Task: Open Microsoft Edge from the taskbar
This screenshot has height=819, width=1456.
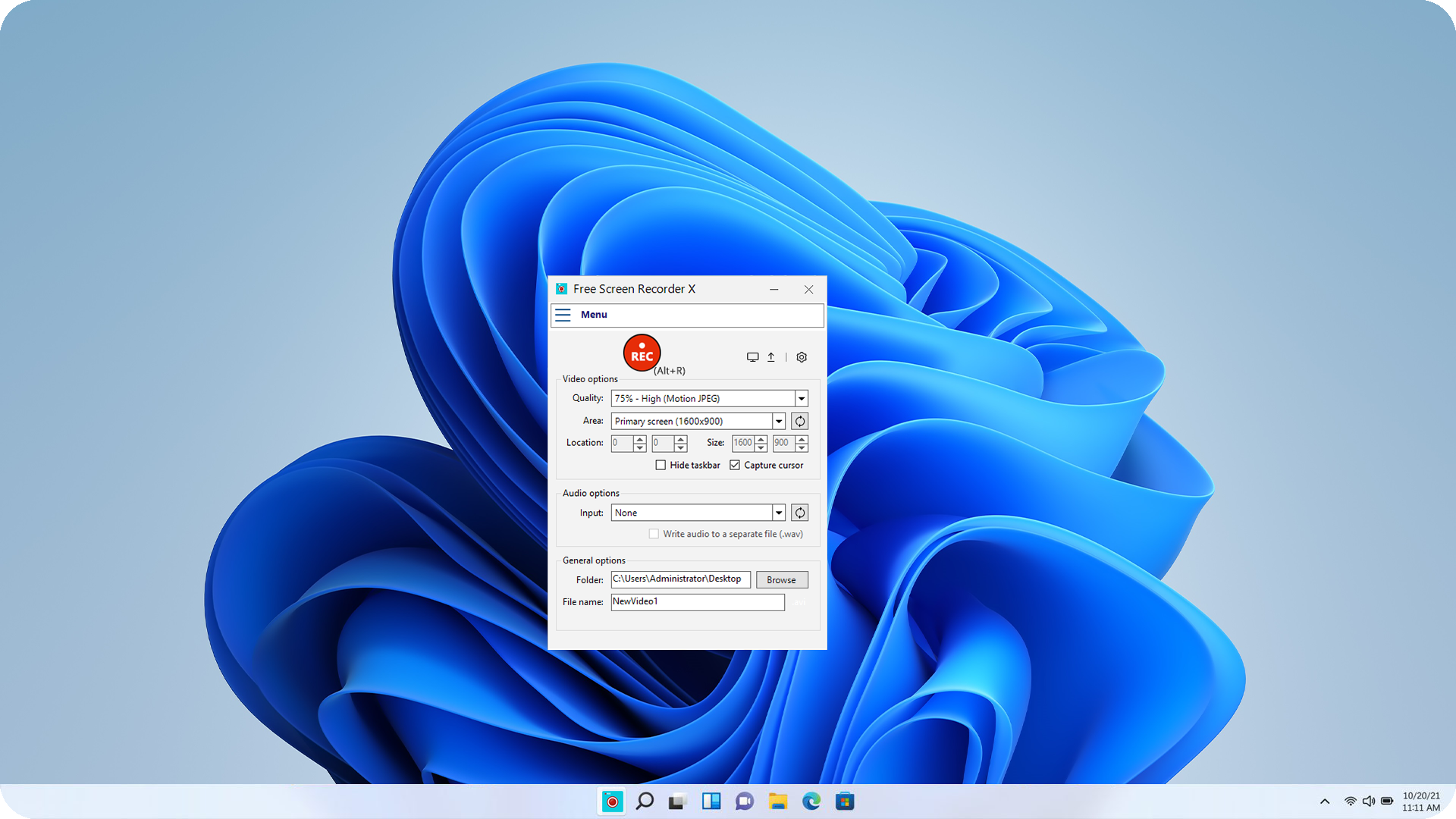Action: [811, 801]
